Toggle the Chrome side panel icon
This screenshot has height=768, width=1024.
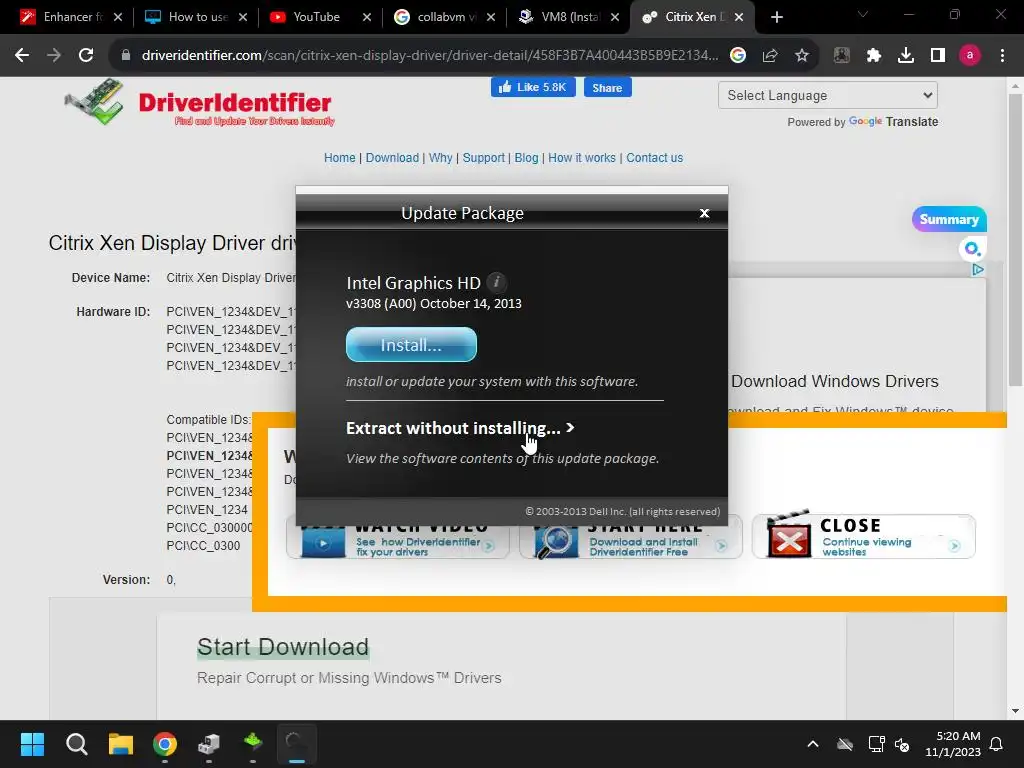click(x=938, y=56)
